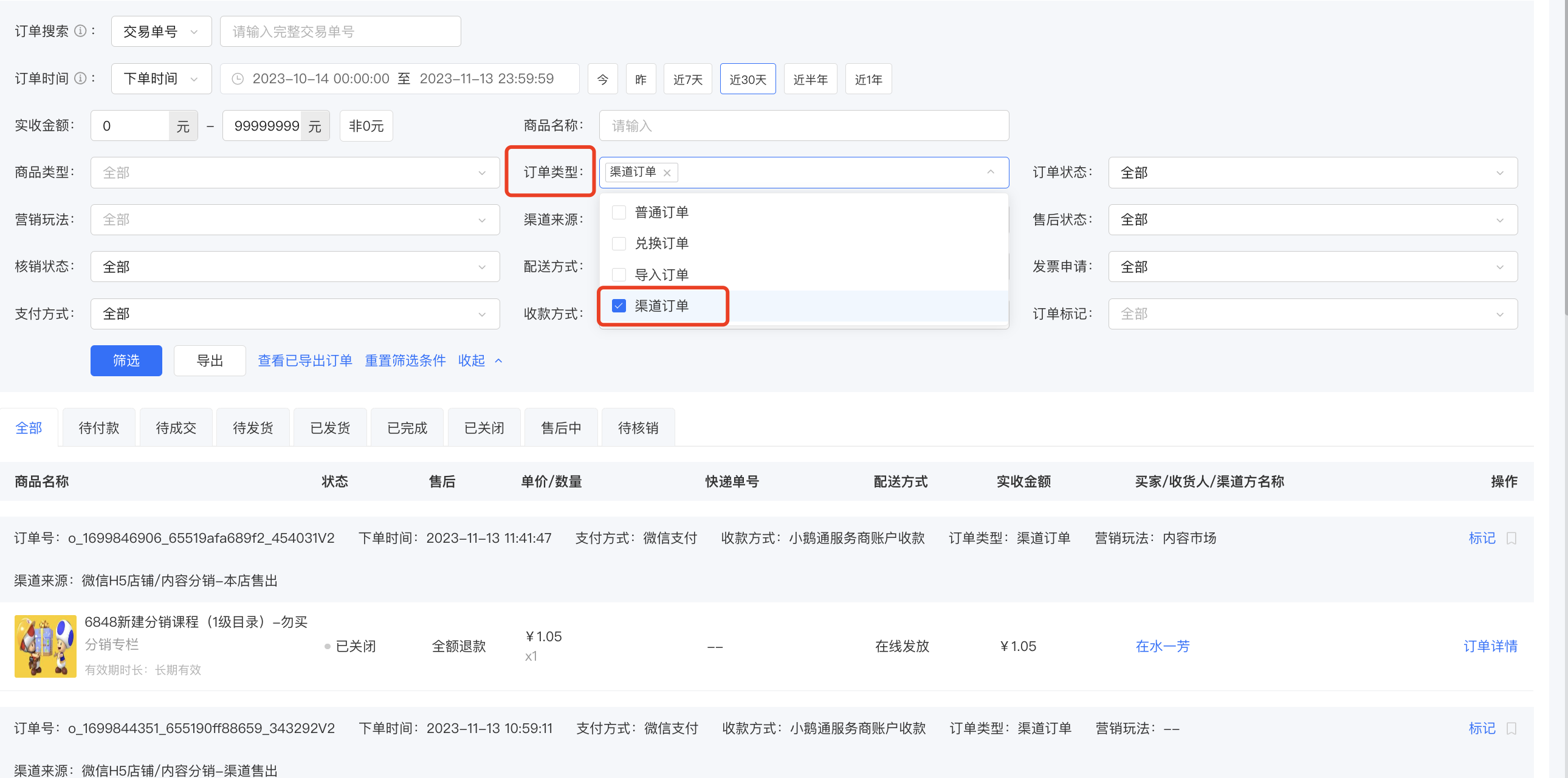Expand the 发票申请 dropdown
The height and width of the screenshot is (778, 1568).
pos(1313,267)
